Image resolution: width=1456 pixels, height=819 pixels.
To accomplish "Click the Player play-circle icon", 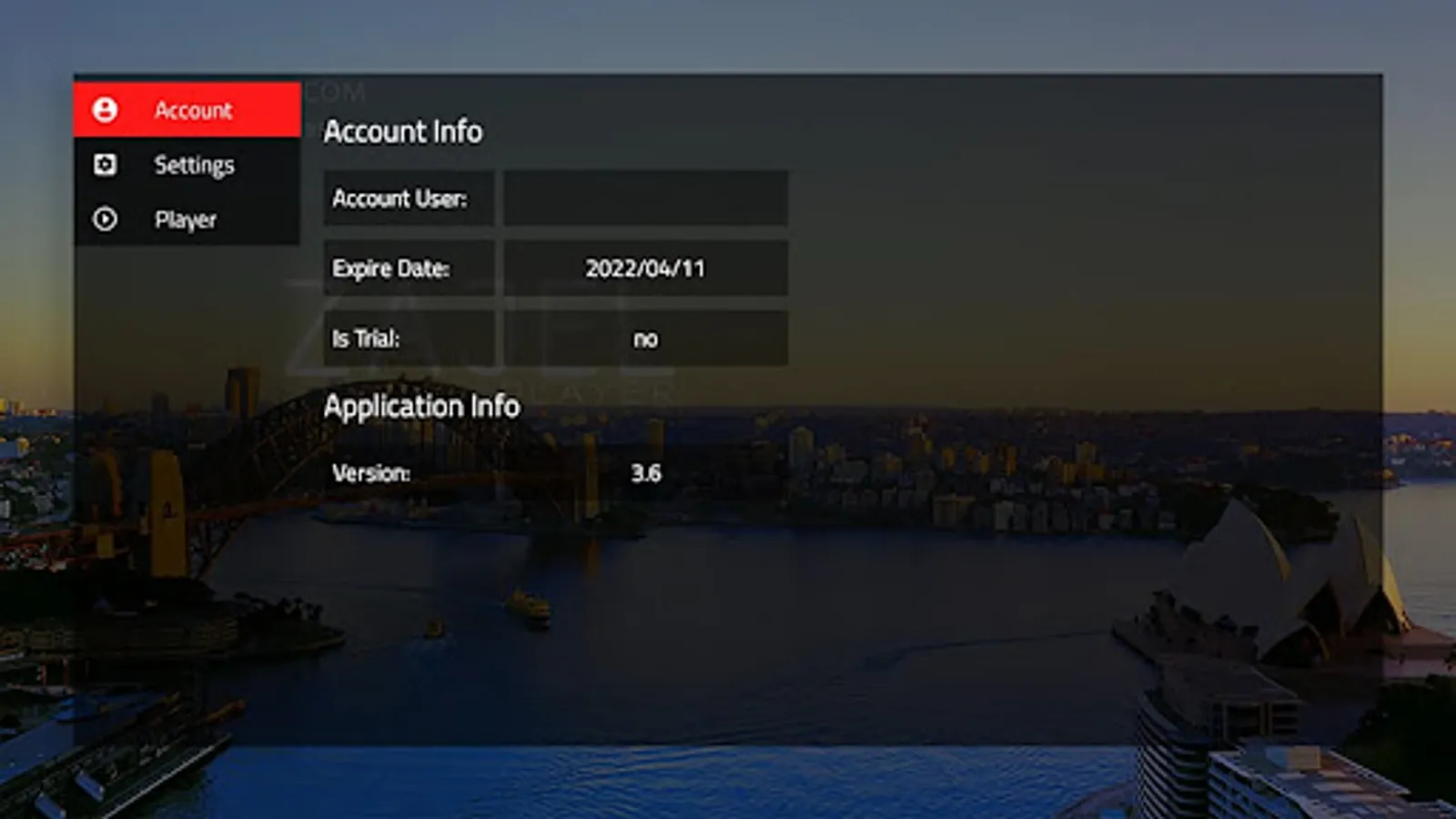I will tap(105, 219).
